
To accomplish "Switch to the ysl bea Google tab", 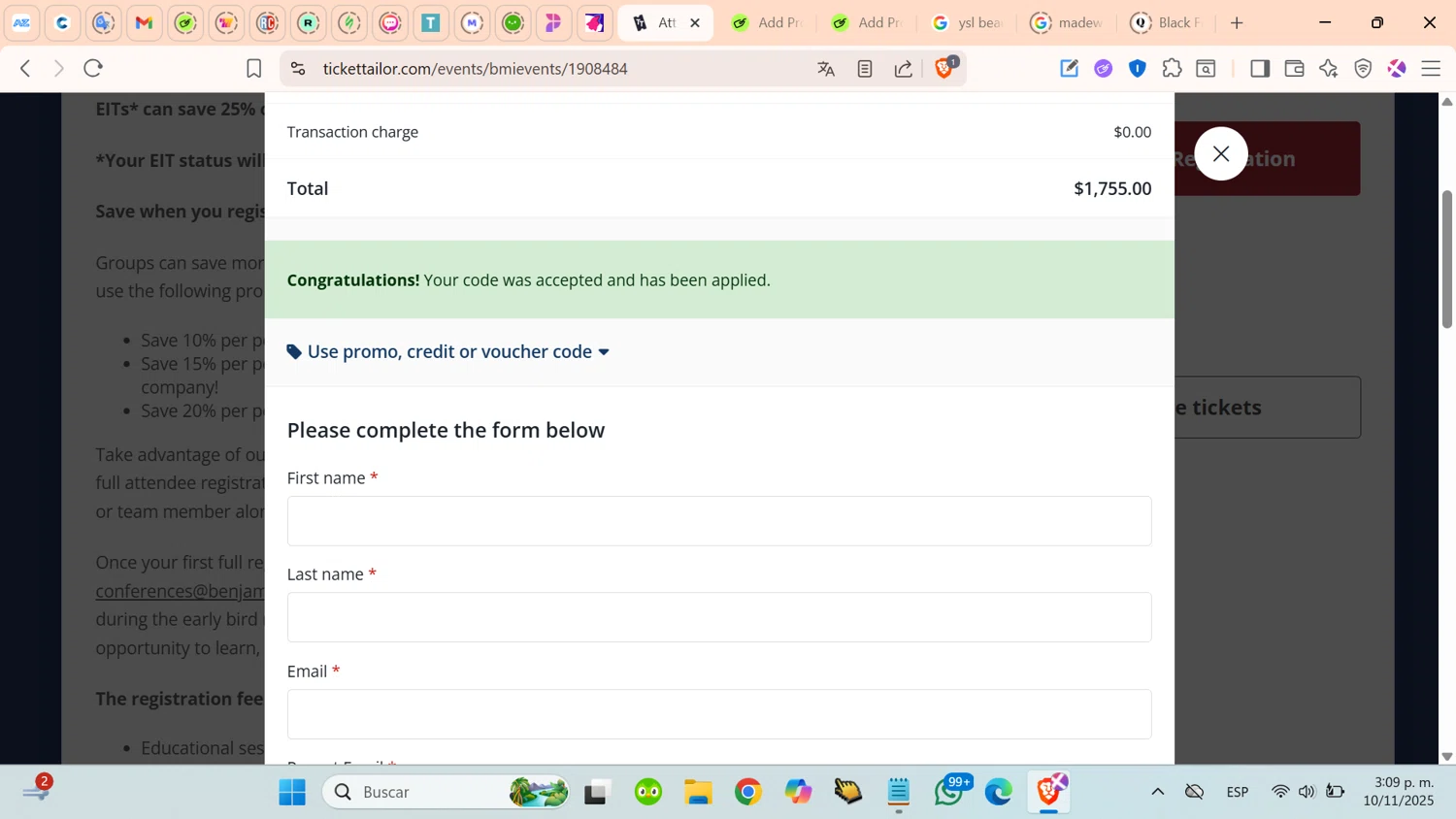I will 967,22.
